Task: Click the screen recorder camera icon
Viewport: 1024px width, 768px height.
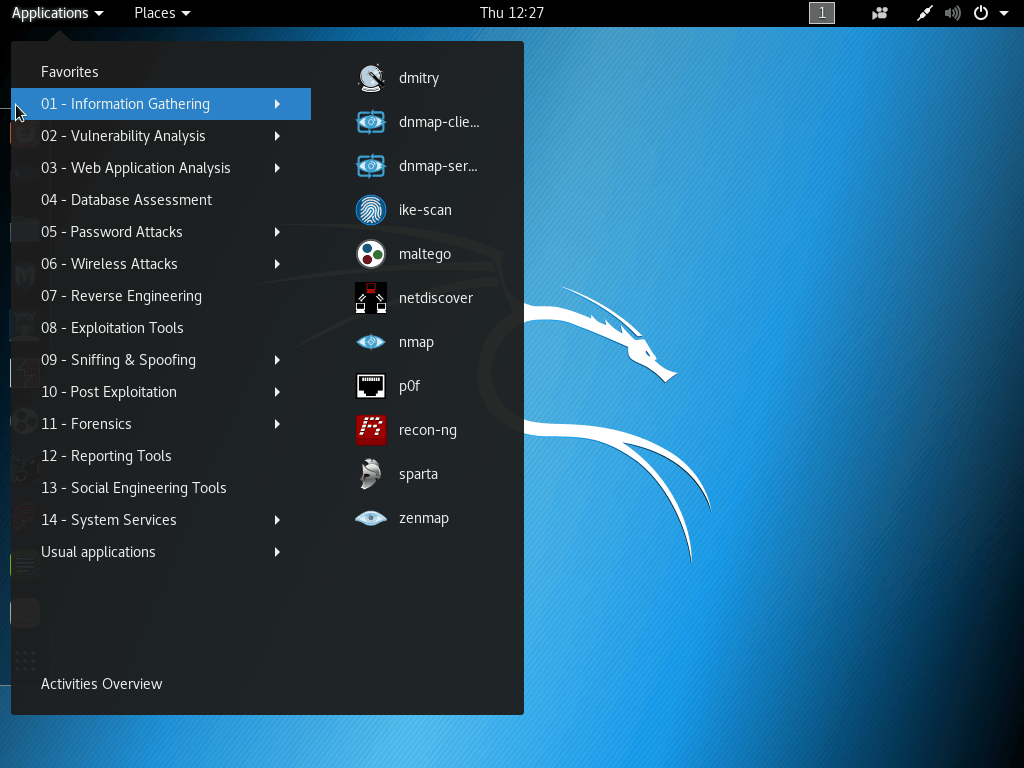Action: click(880, 13)
